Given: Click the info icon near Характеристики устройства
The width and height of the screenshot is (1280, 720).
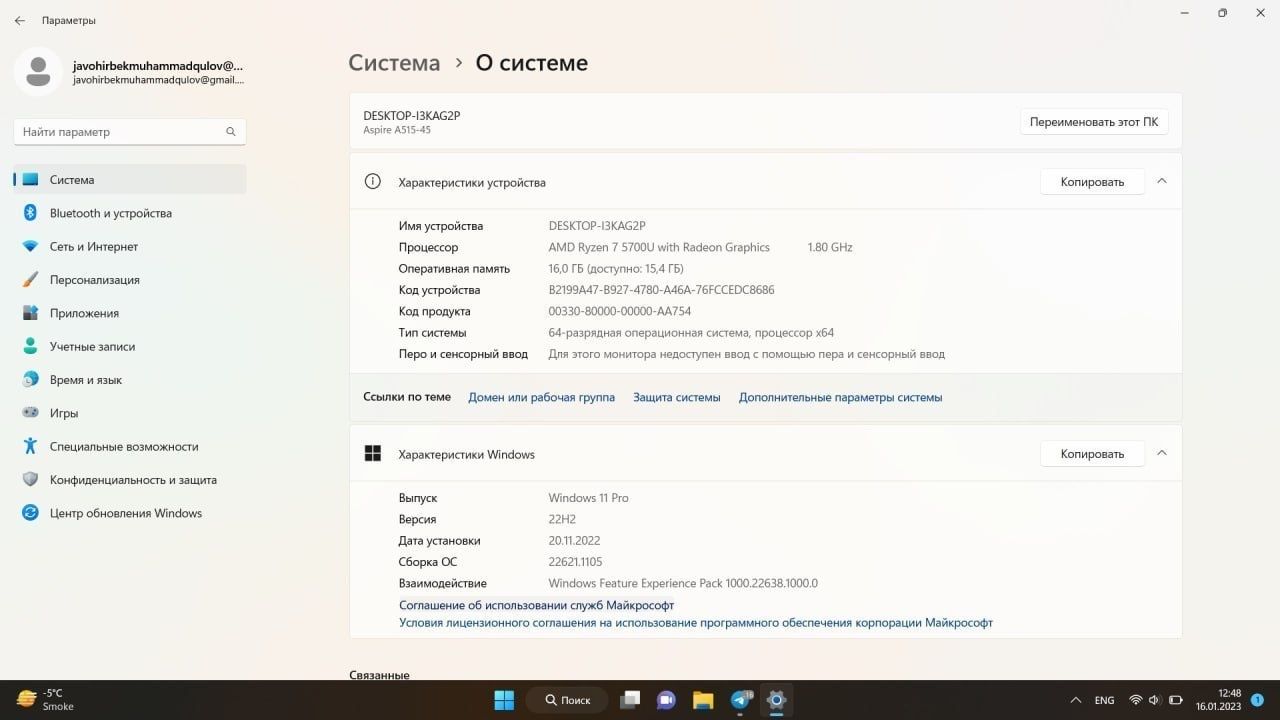Looking at the screenshot, I should point(372,182).
